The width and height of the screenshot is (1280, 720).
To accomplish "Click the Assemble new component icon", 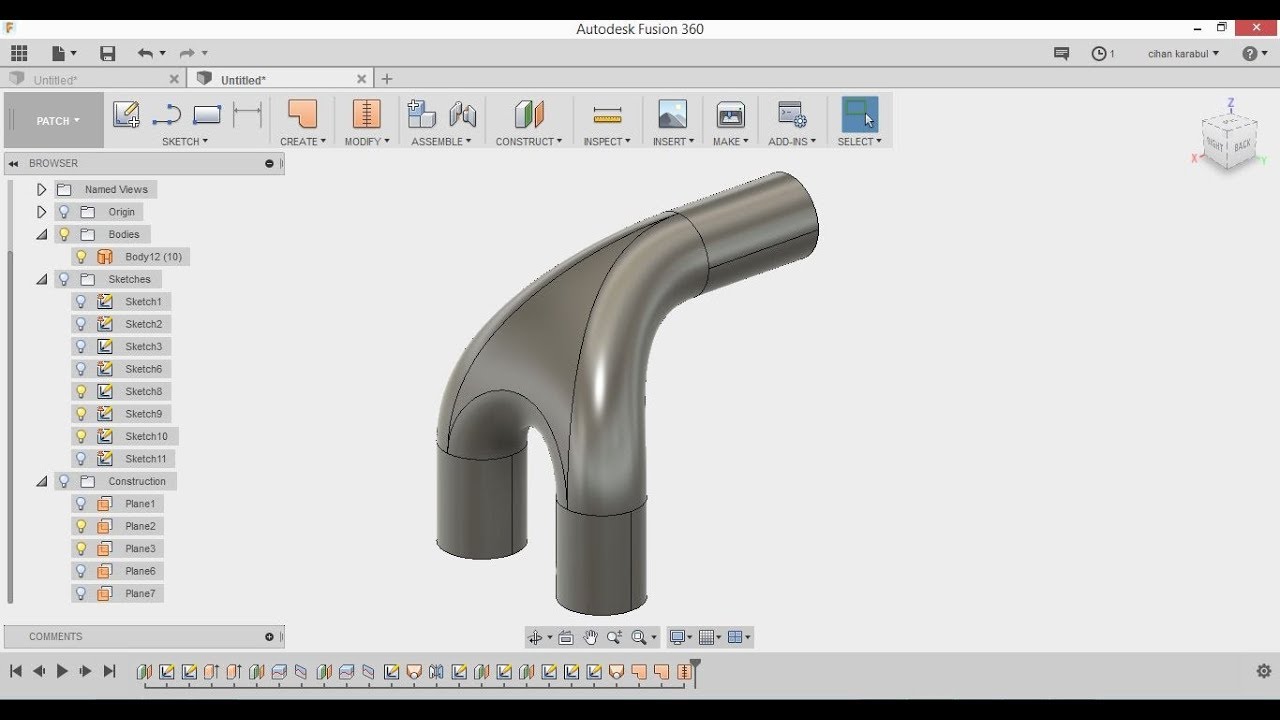I will coord(421,114).
